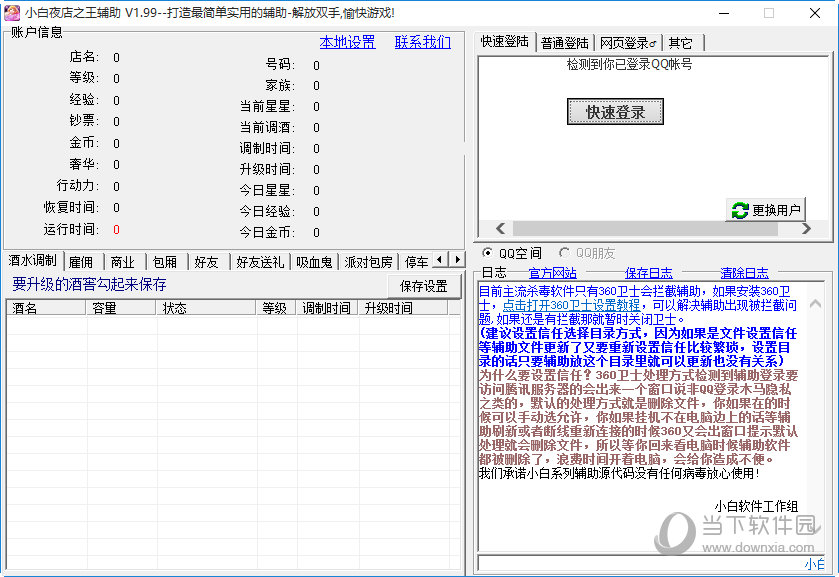Open the 其它 tab

point(681,43)
